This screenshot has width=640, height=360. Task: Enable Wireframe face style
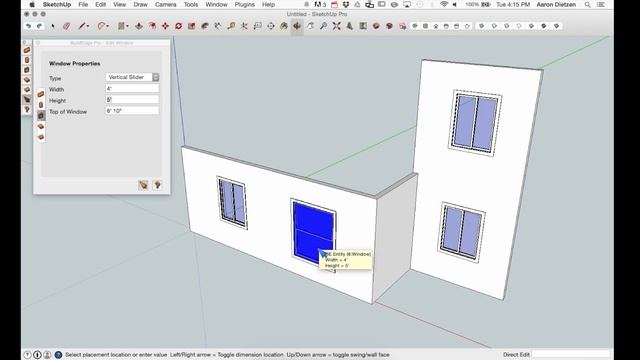click(x=507, y=26)
